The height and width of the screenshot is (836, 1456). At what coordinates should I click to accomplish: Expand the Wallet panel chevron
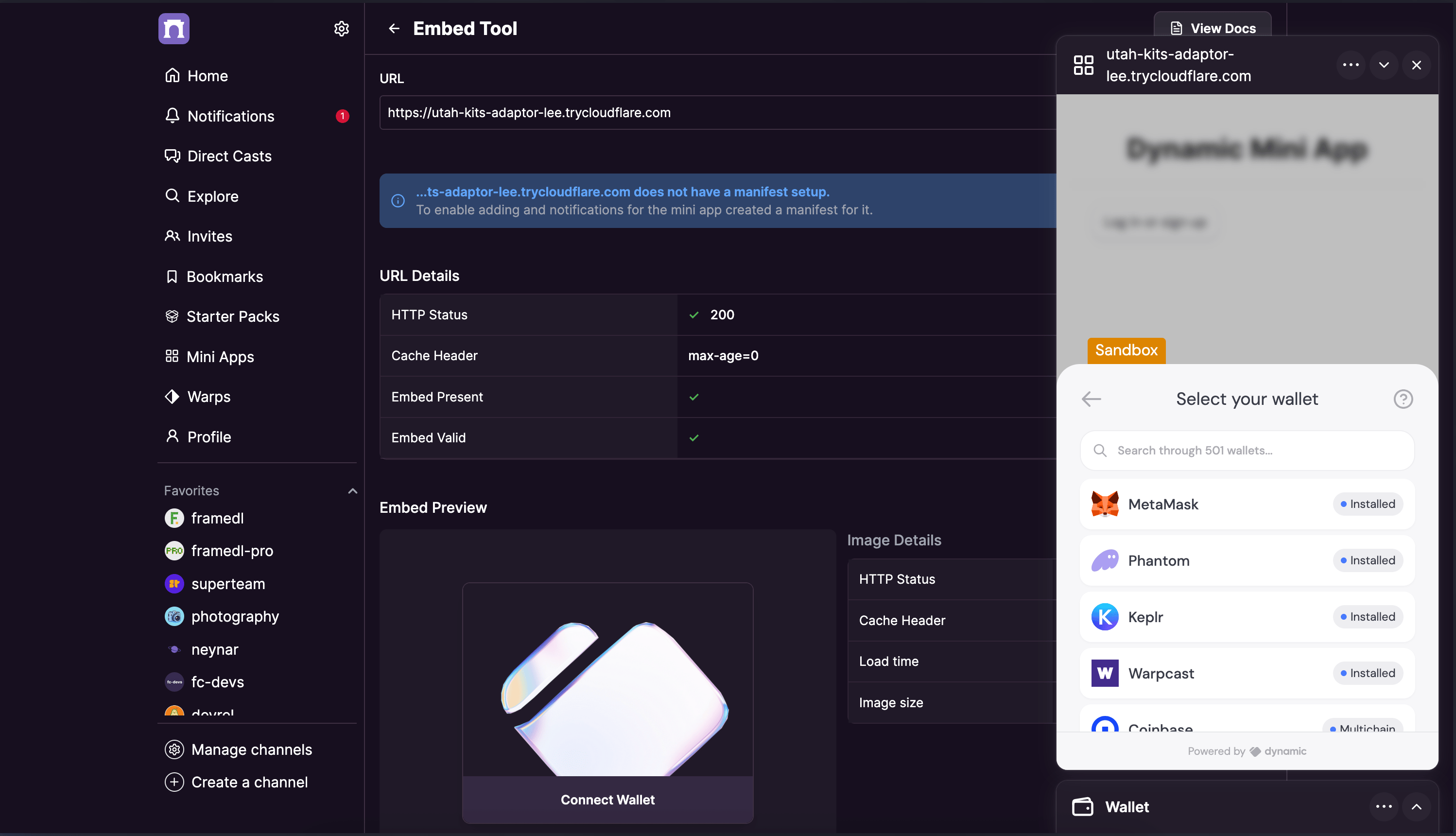tap(1417, 807)
